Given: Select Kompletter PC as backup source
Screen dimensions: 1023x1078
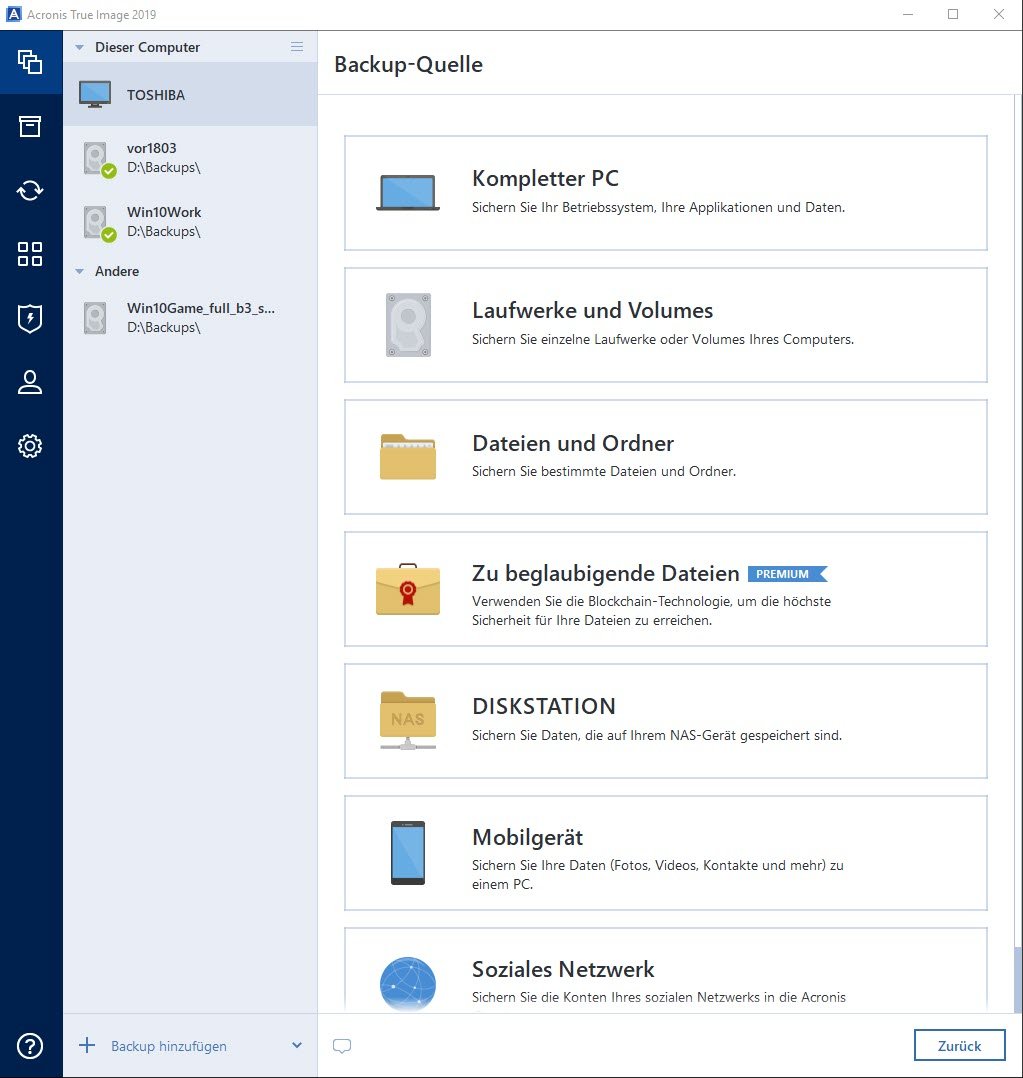Looking at the screenshot, I should click(x=666, y=193).
